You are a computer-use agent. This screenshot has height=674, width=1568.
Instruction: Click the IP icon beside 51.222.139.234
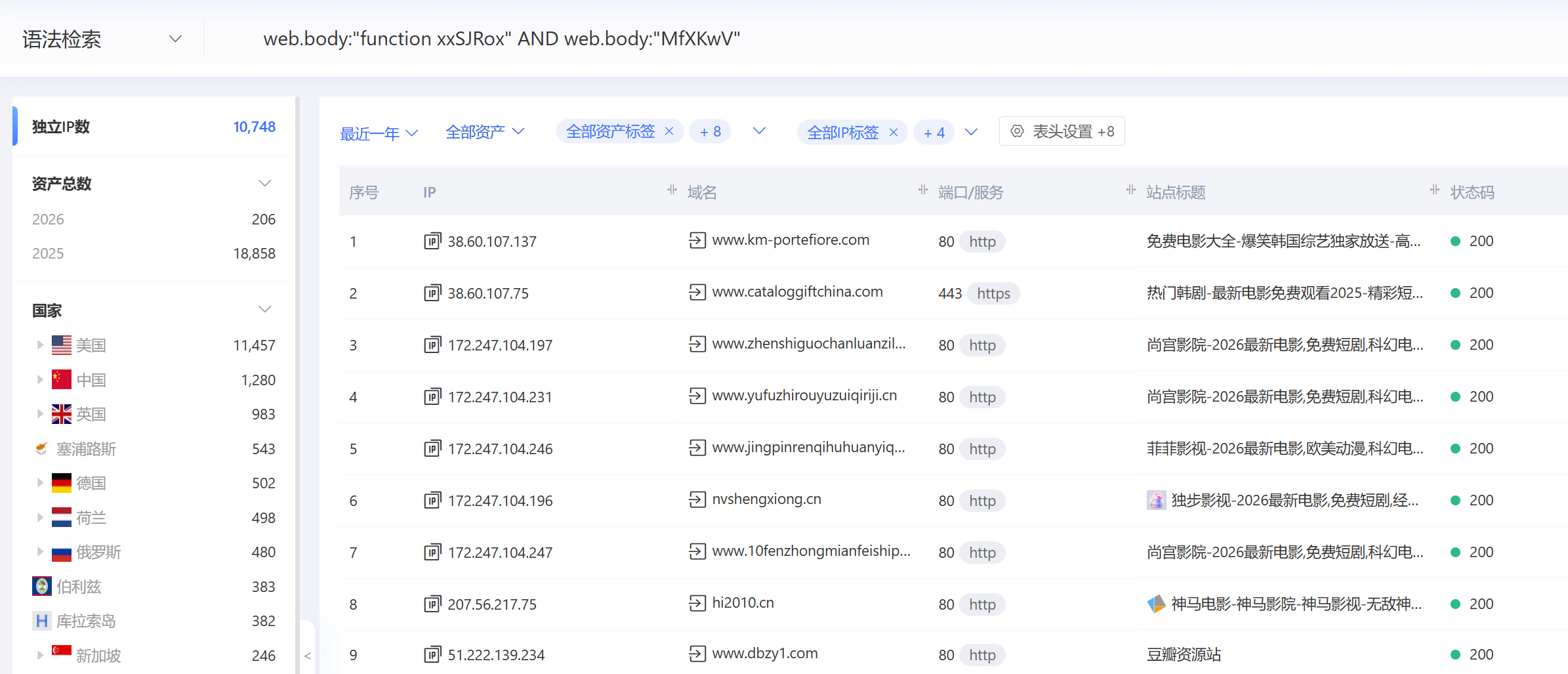(432, 654)
